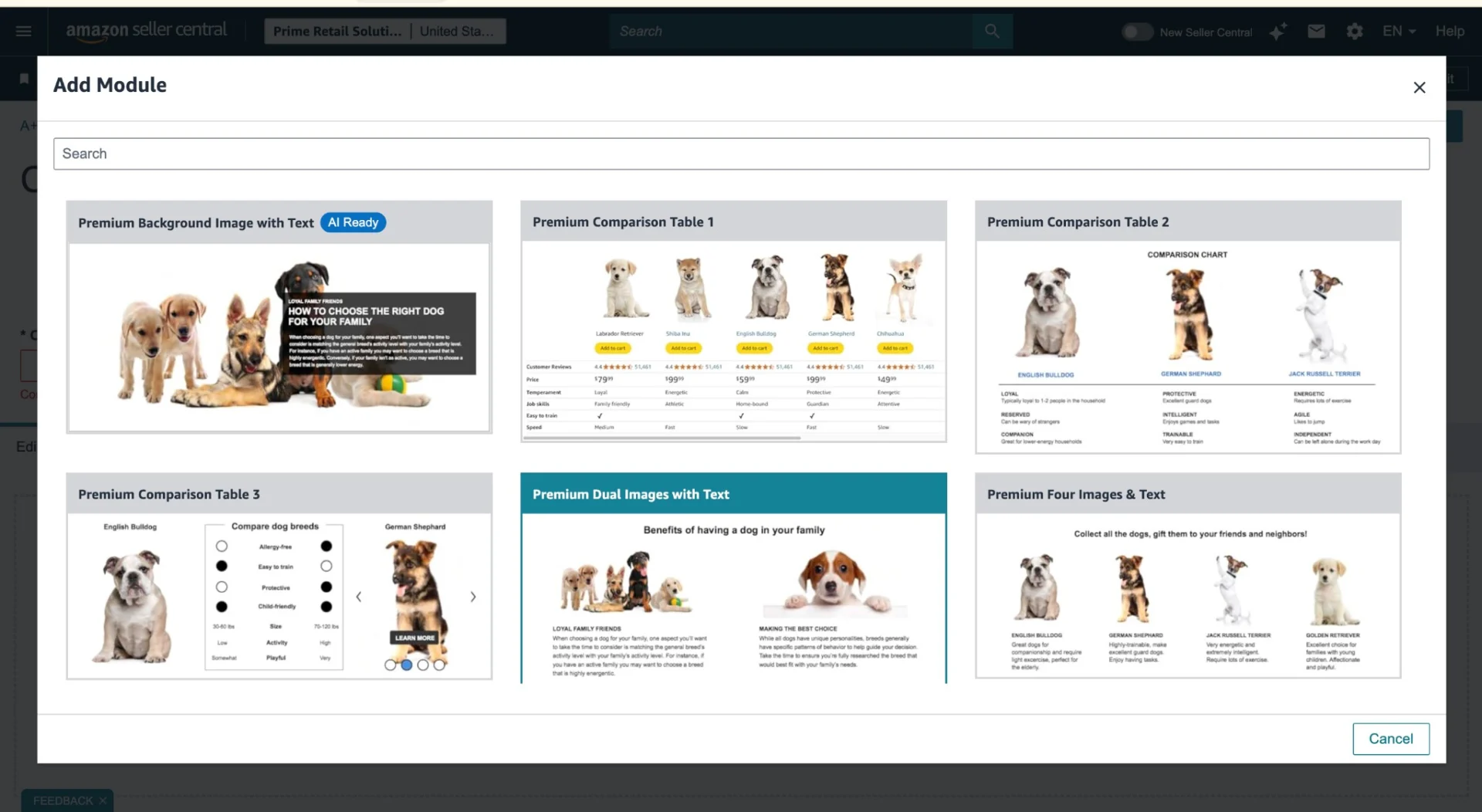
Task: Click the bookmark icon on the left
Action: tap(24, 79)
